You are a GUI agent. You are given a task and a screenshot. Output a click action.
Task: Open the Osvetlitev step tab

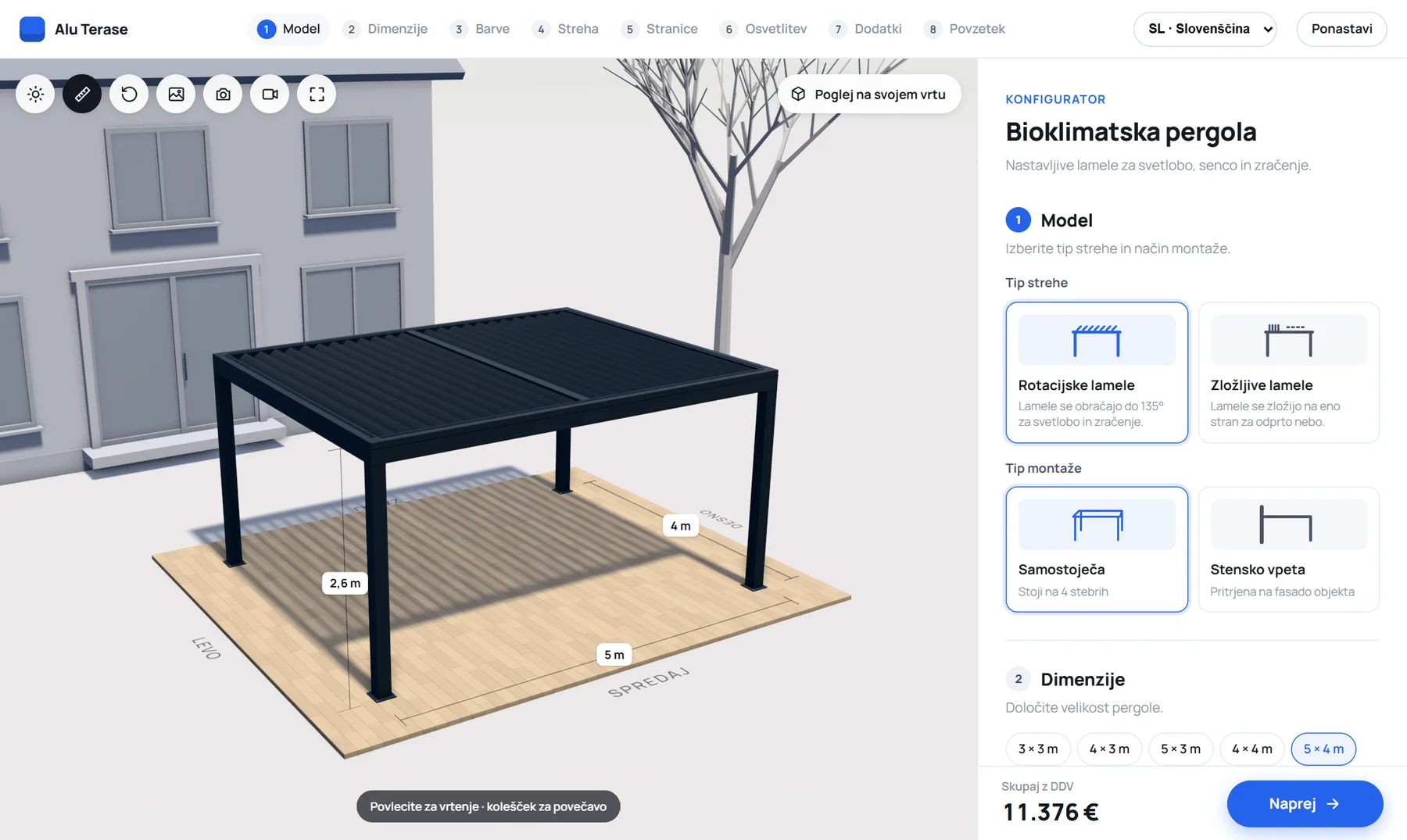764,29
